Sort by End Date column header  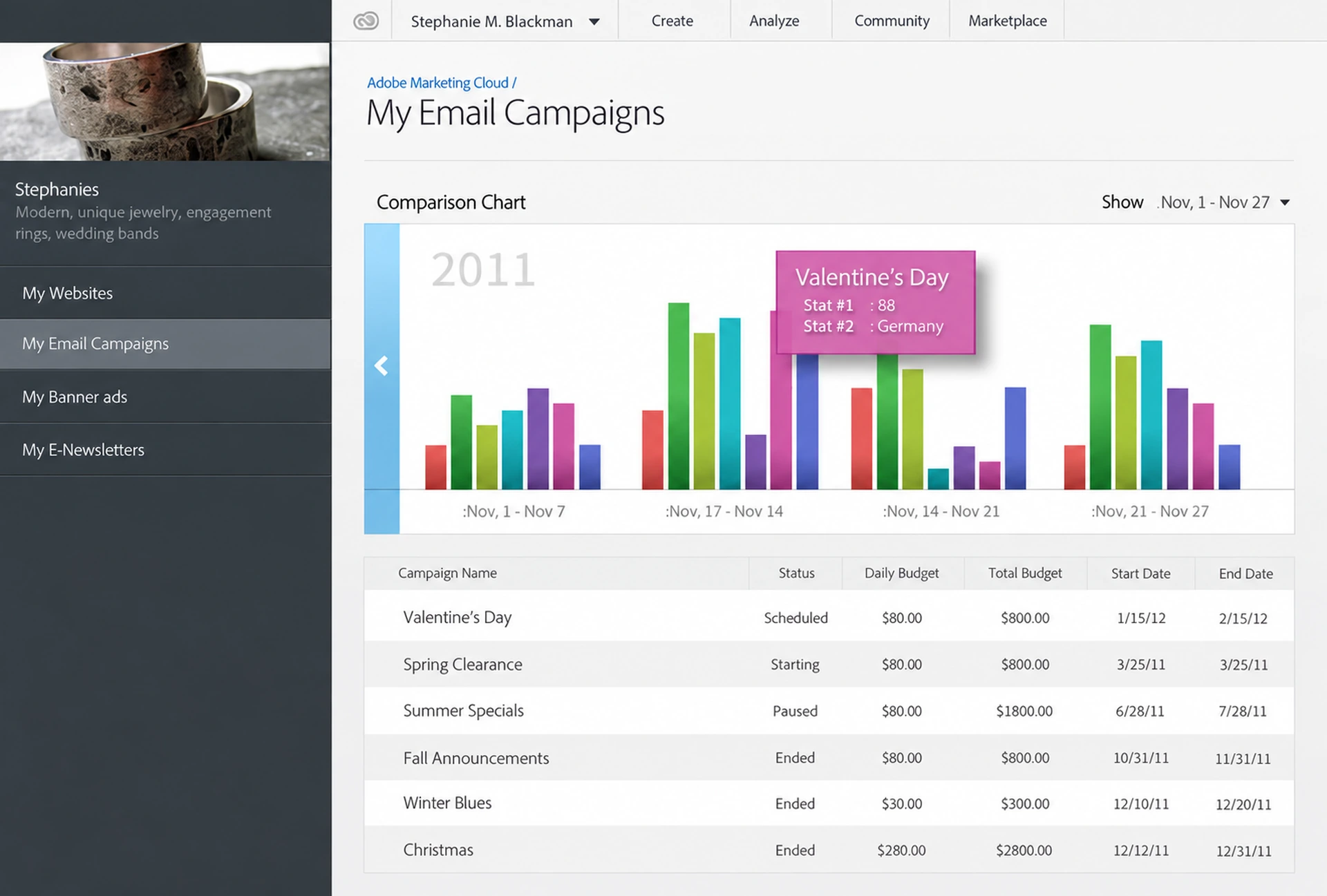click(1245, 573)
